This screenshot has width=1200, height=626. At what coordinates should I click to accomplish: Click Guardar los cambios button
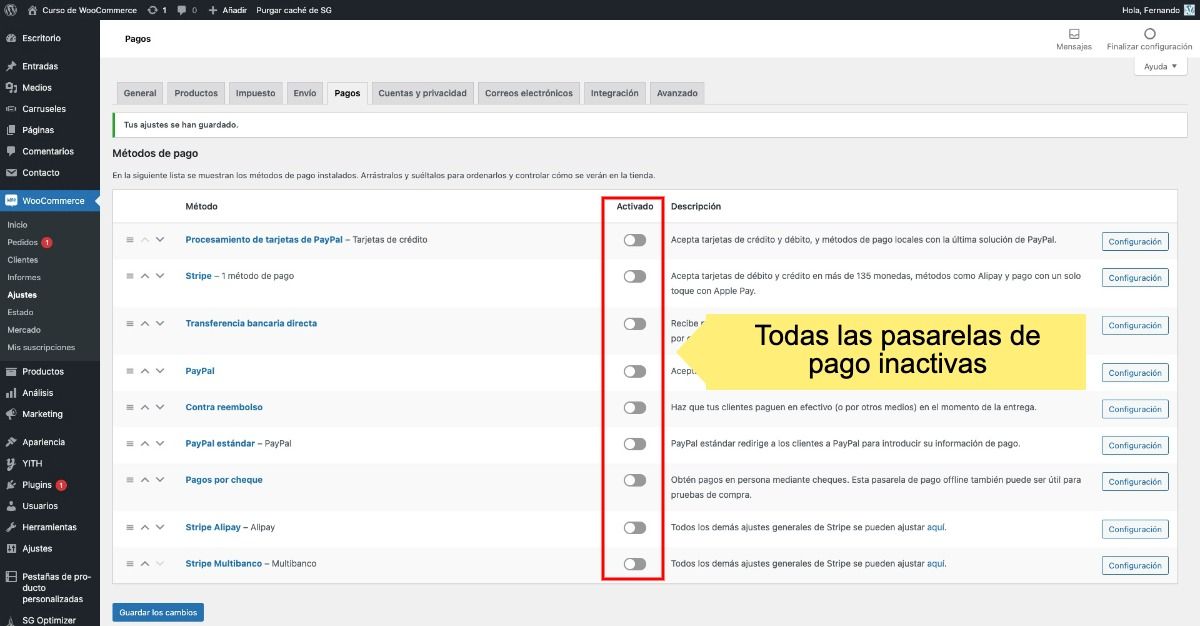point(158,612)
